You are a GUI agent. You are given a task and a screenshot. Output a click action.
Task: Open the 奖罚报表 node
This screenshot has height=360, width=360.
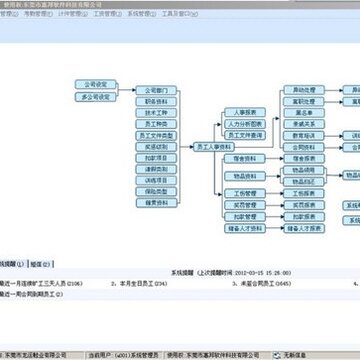304,205
